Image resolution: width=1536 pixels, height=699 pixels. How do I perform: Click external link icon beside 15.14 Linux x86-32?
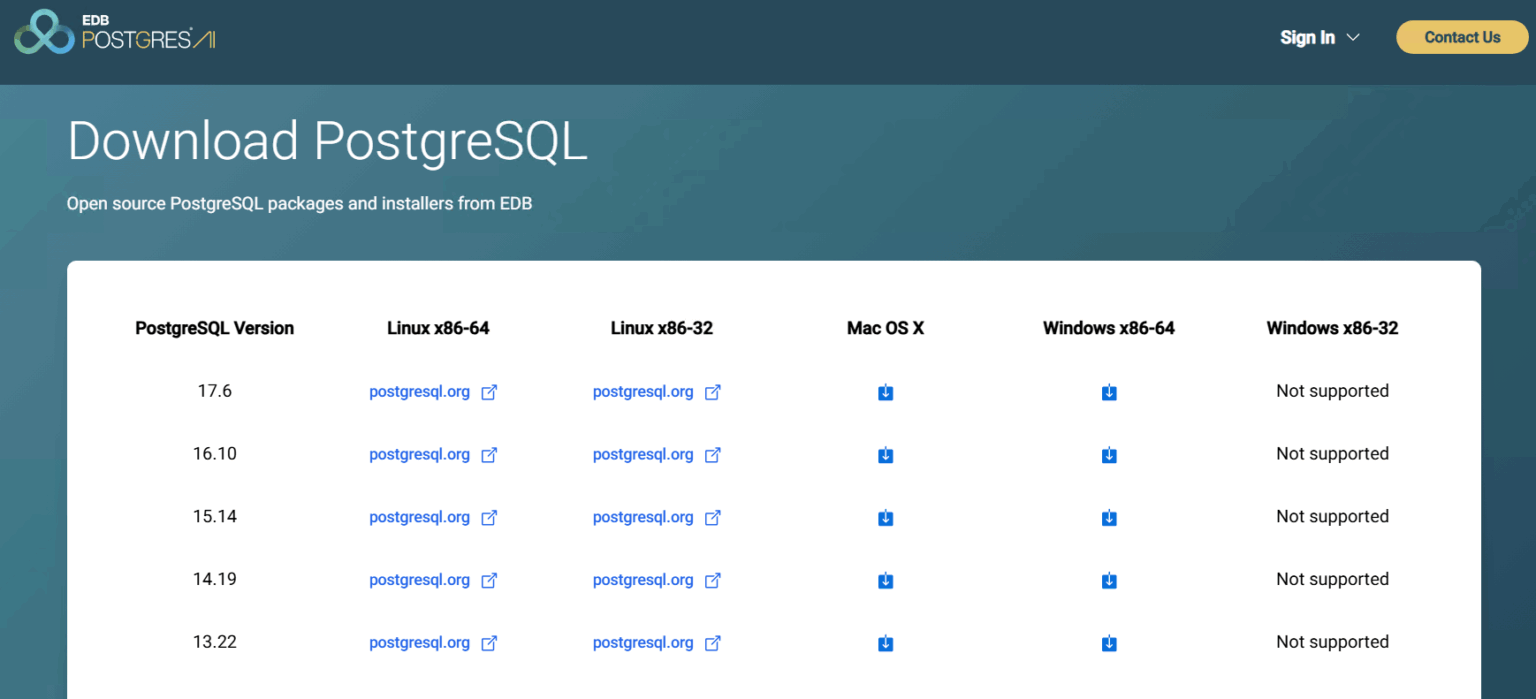[x=712, y=517]
